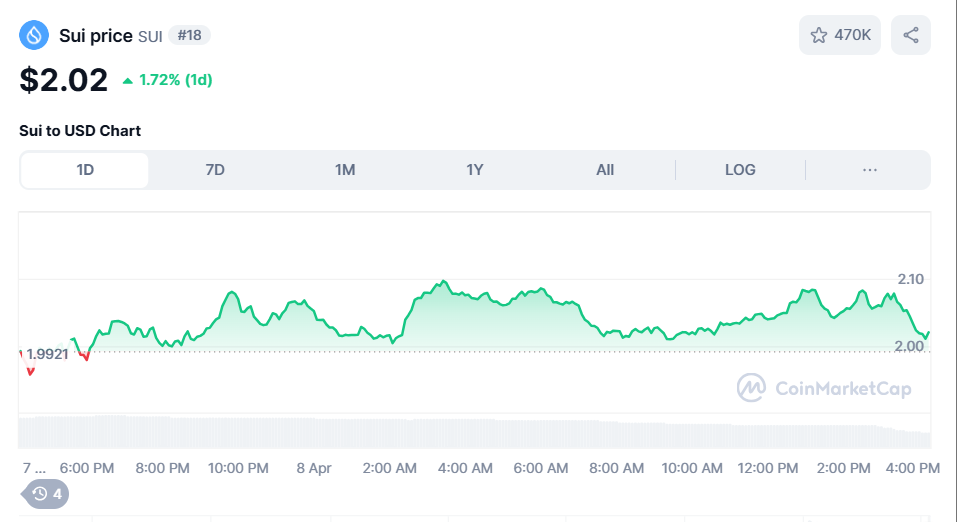The image size is (957, 522).
Task: Add Sui to watchlist via star
Action: point(819,36)
